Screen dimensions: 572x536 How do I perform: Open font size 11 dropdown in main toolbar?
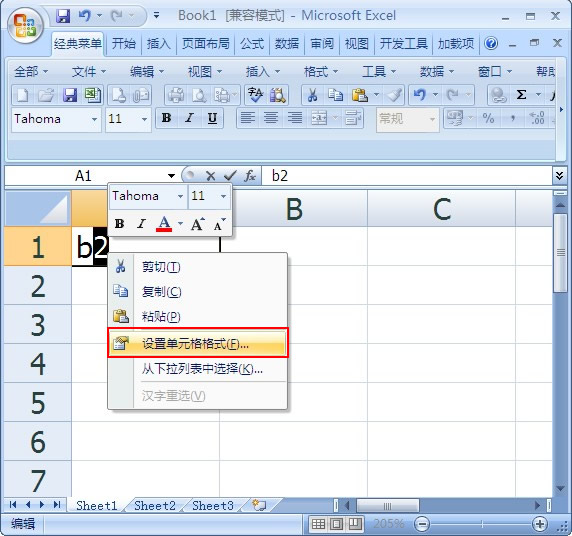(144, 119)
